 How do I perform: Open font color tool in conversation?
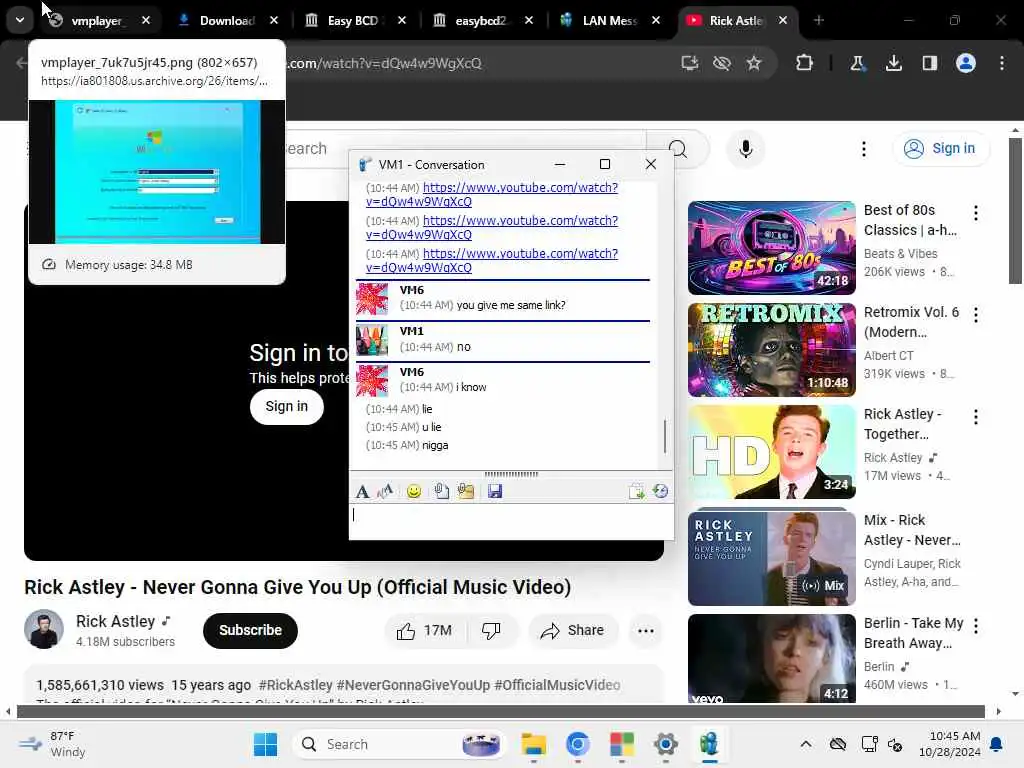[385, 491]
